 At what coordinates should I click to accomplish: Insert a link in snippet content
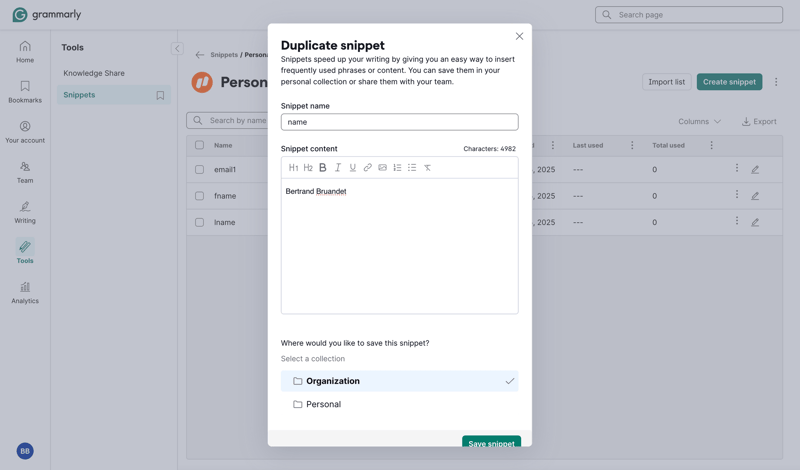pos(367,167)
